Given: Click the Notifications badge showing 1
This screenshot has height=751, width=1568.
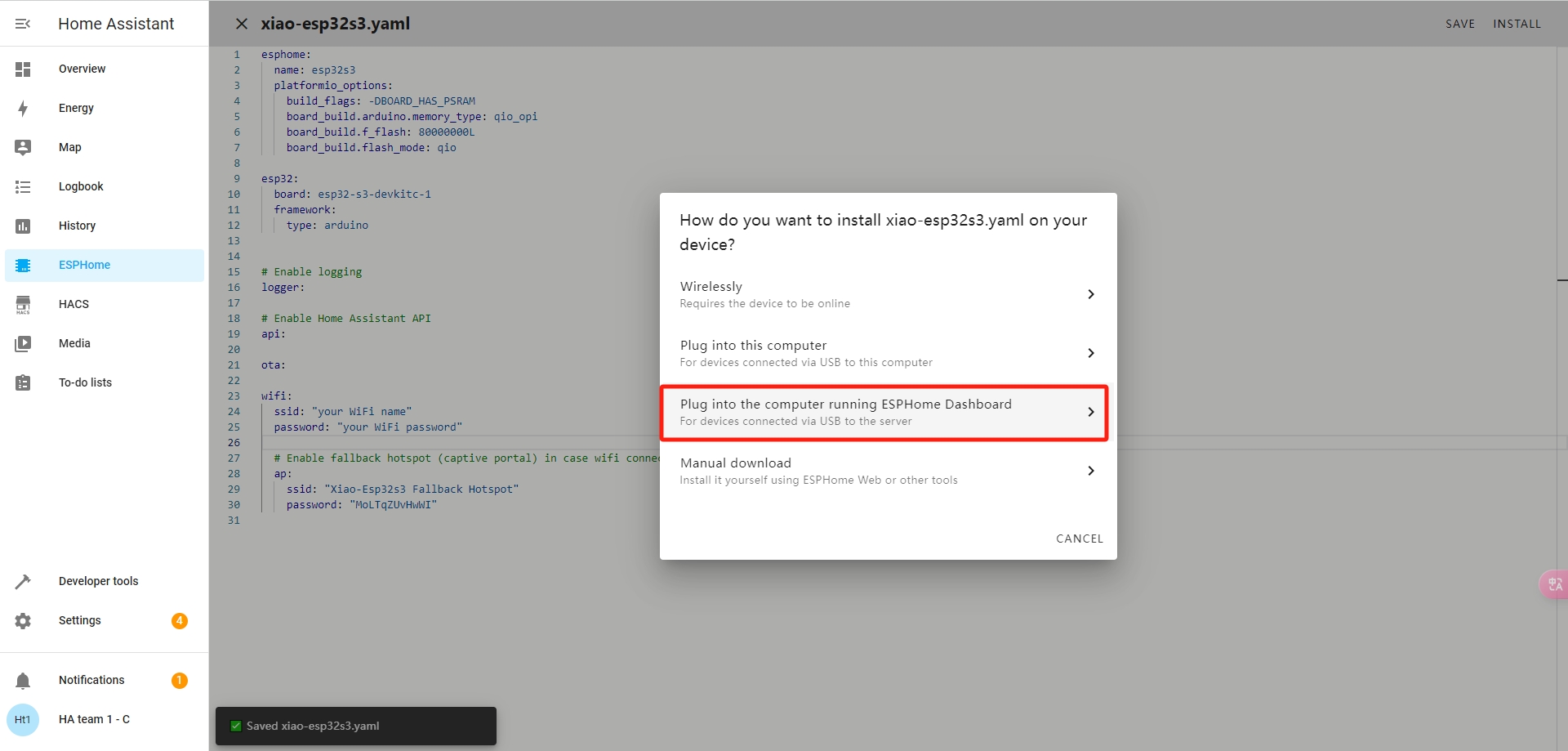Looking at the screenshot, I should [180, 681].
